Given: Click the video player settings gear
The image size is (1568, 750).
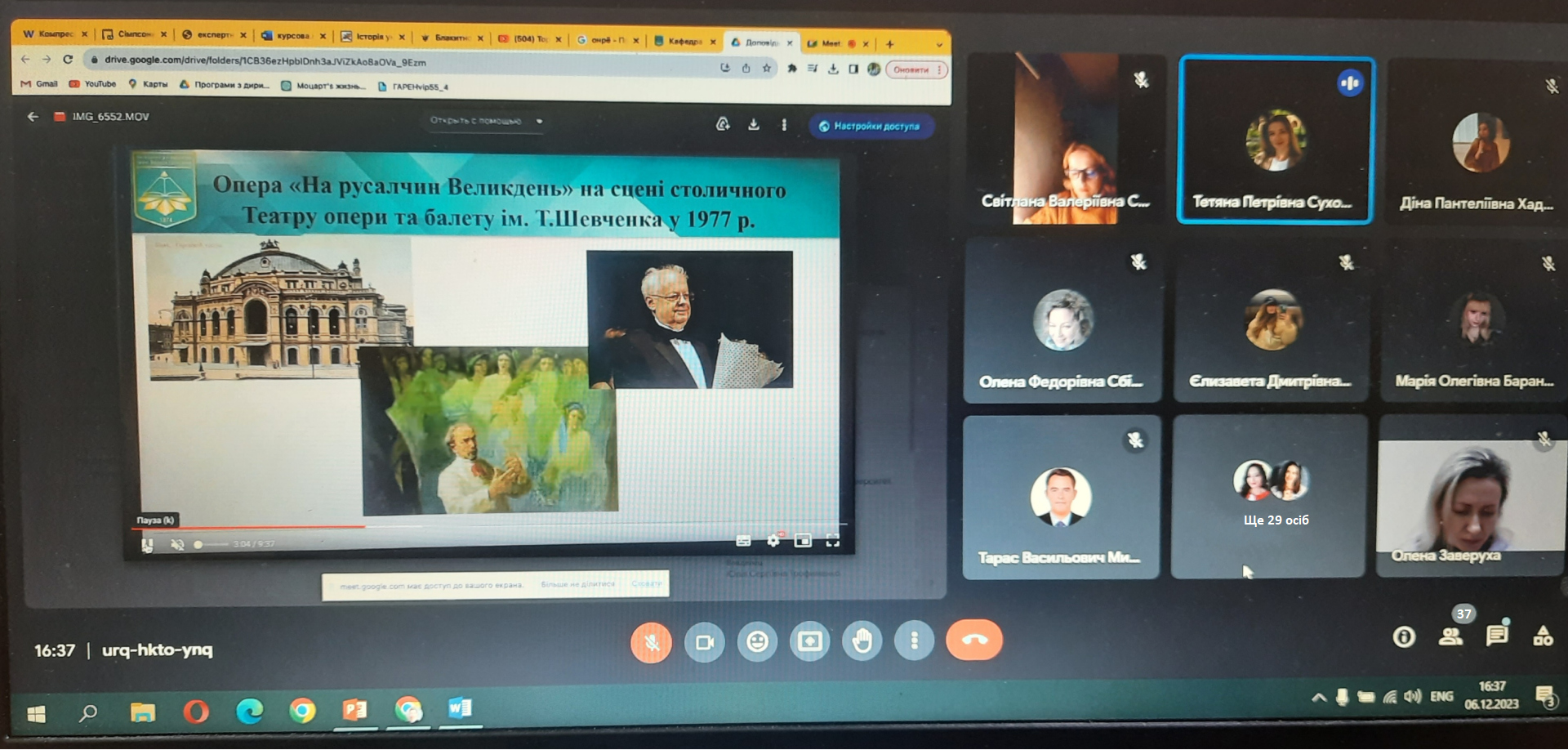Looking at the screenshot, I should click(x=773, y=540).
